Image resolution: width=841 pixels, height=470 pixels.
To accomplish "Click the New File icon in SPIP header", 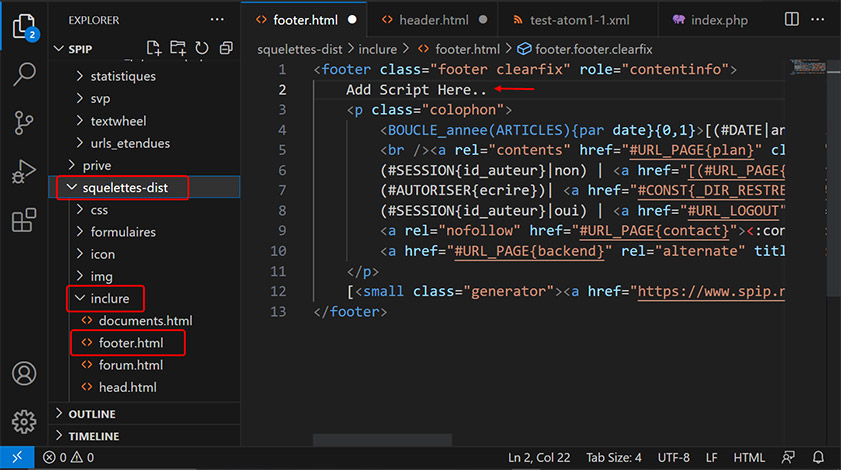I will click(154, 48).
